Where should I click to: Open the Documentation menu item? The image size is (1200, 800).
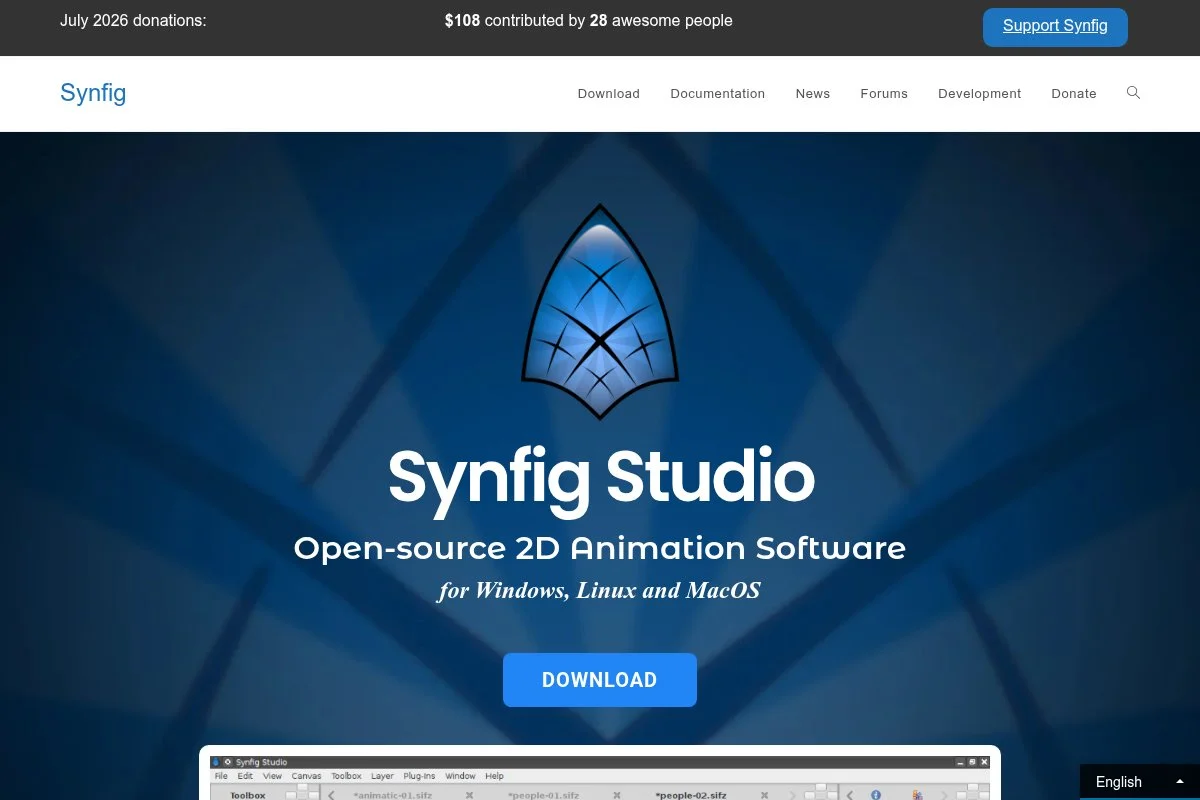click(718, 94)
